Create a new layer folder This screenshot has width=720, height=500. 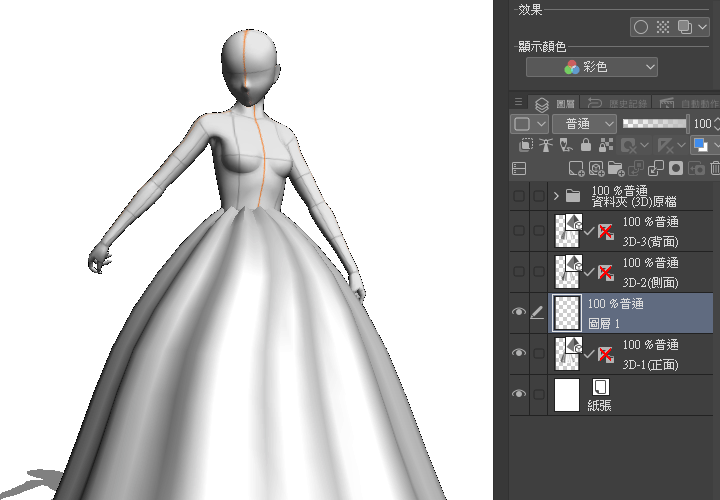tap(617, 169)
